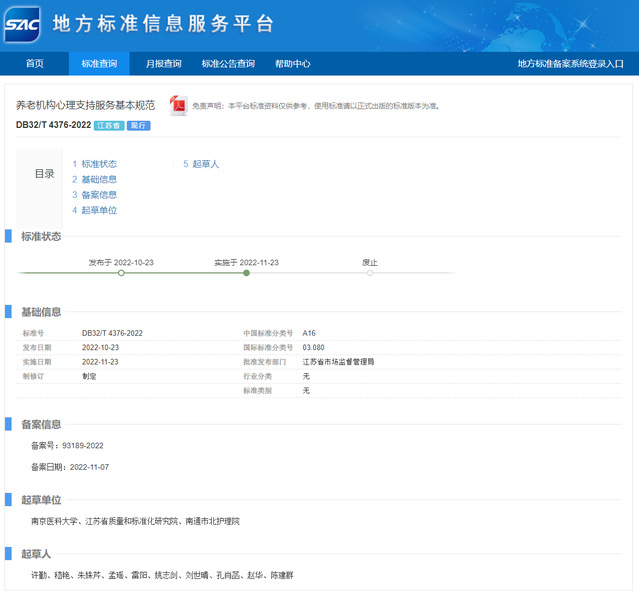This screenshot has height=596, width=639.
Task: Open the 月报查询 menu item
Action: [164, 64]
